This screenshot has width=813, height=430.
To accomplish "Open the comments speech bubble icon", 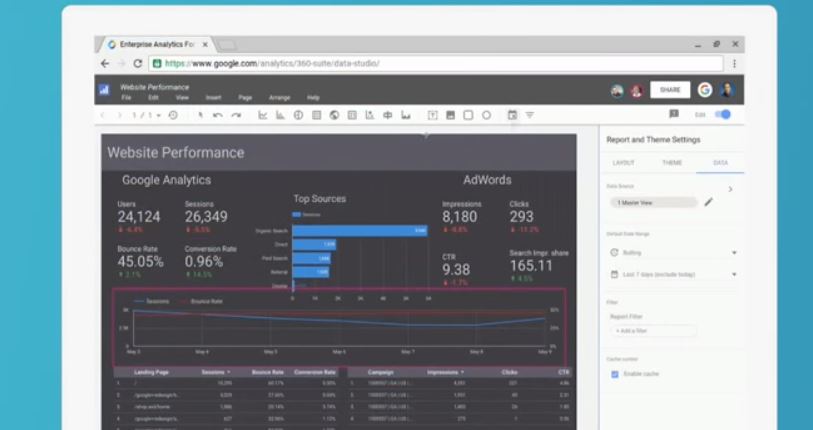I will 673,115.
